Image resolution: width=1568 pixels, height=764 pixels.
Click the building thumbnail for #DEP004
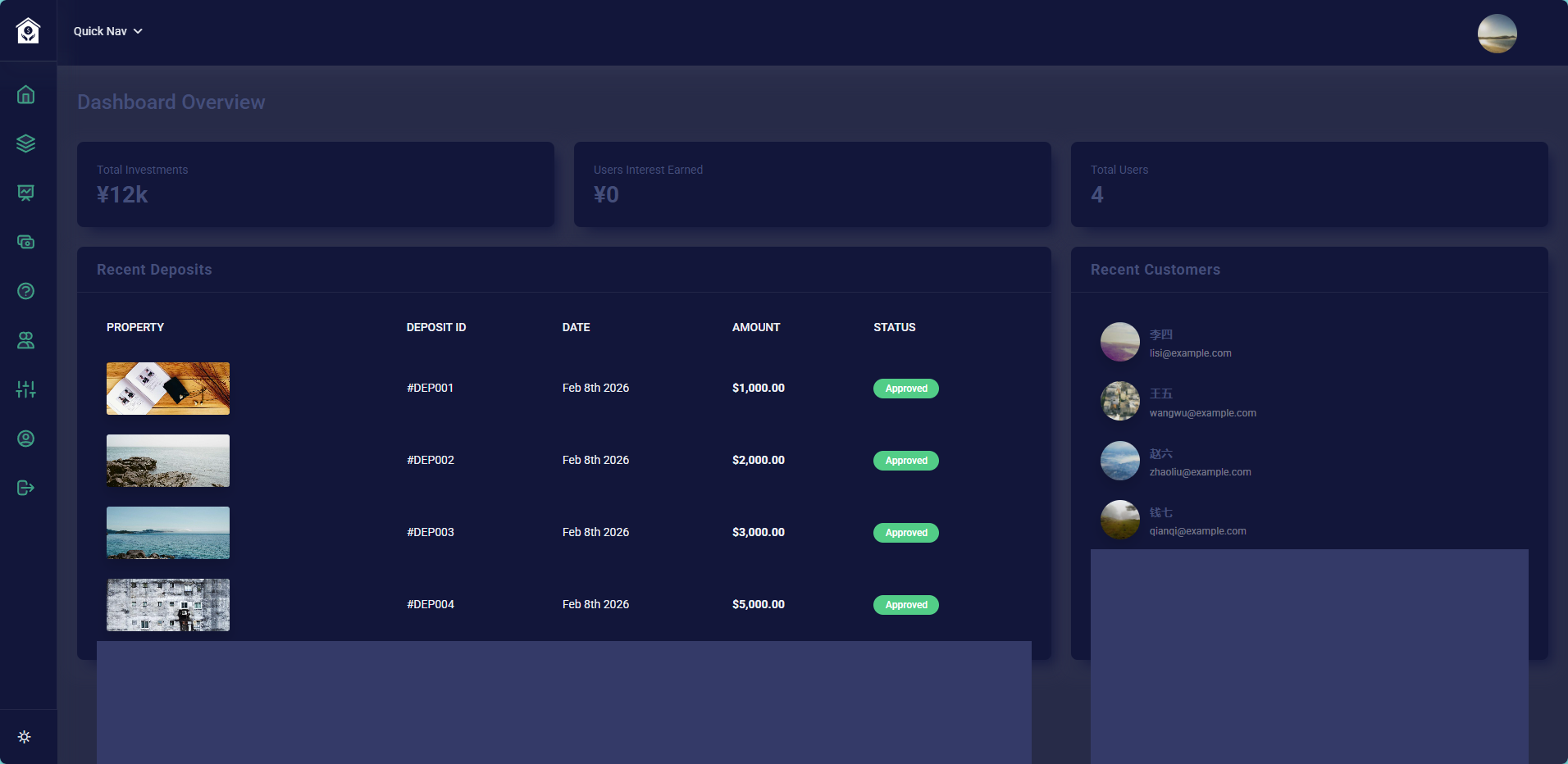click(168, 605)
